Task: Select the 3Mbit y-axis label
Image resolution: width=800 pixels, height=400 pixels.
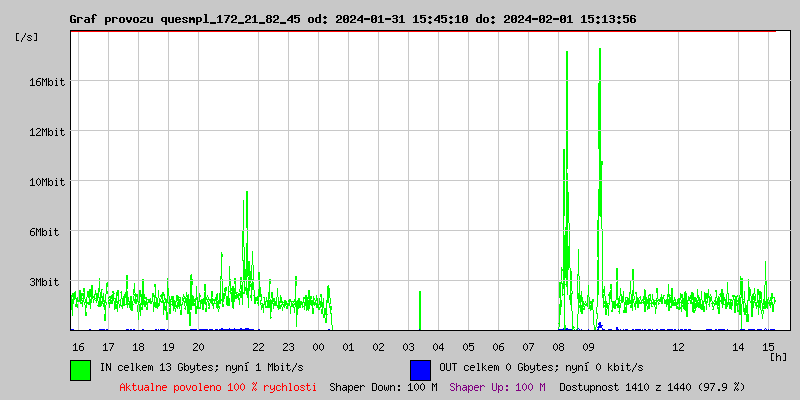Action: pos(46,282)
